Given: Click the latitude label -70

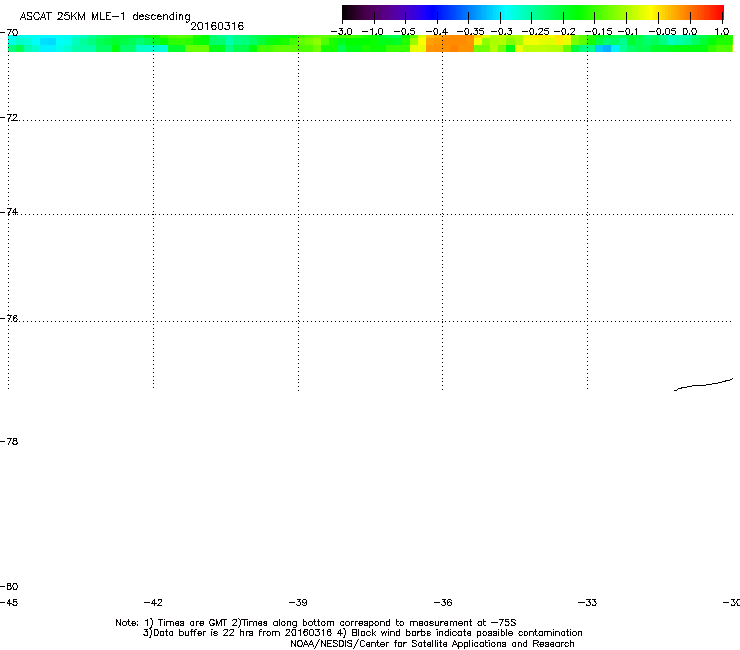Looking at the screenshot, I should tap(9, 33).
